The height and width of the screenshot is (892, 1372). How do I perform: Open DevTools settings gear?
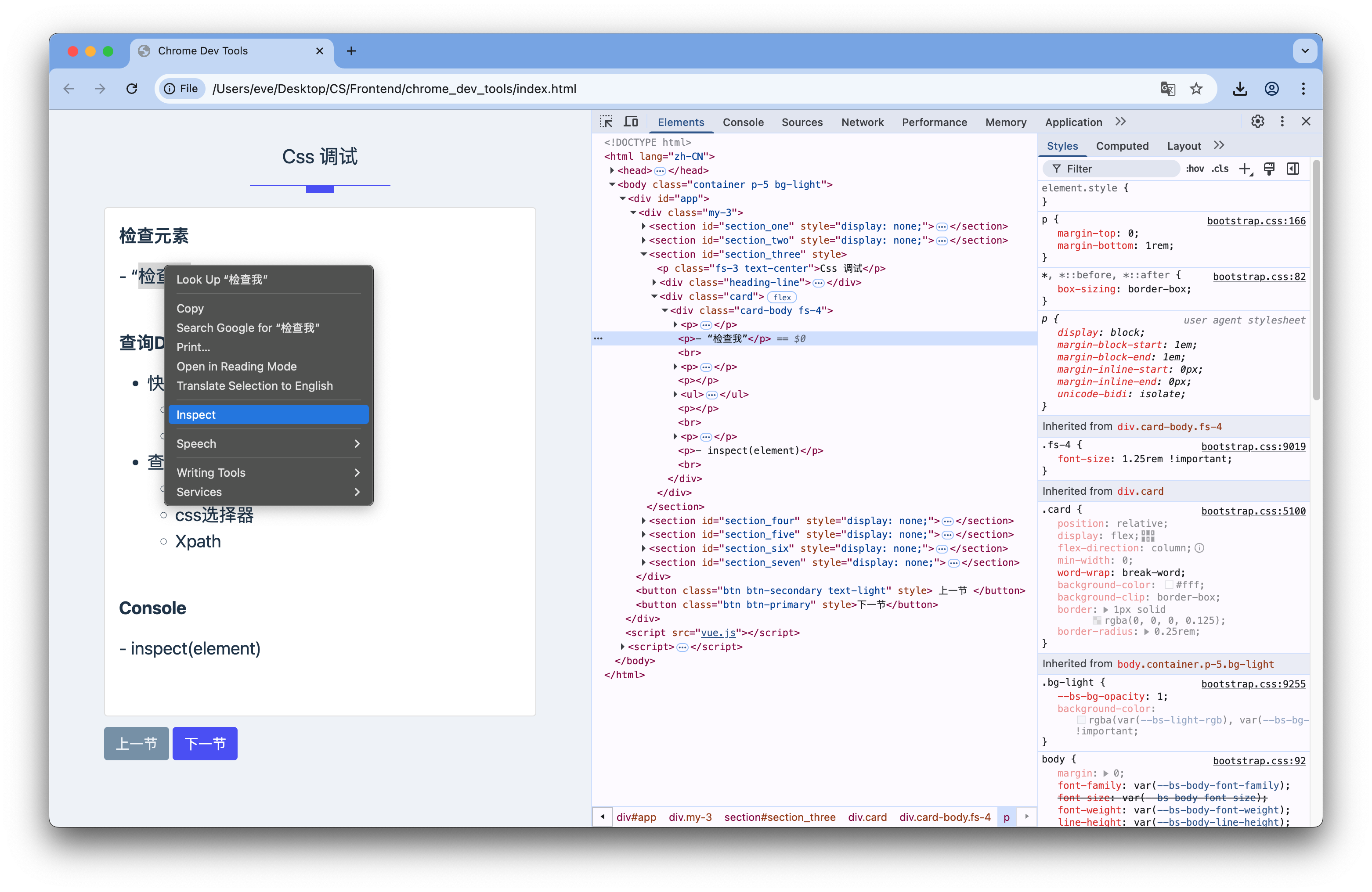tap(1258, 122)
